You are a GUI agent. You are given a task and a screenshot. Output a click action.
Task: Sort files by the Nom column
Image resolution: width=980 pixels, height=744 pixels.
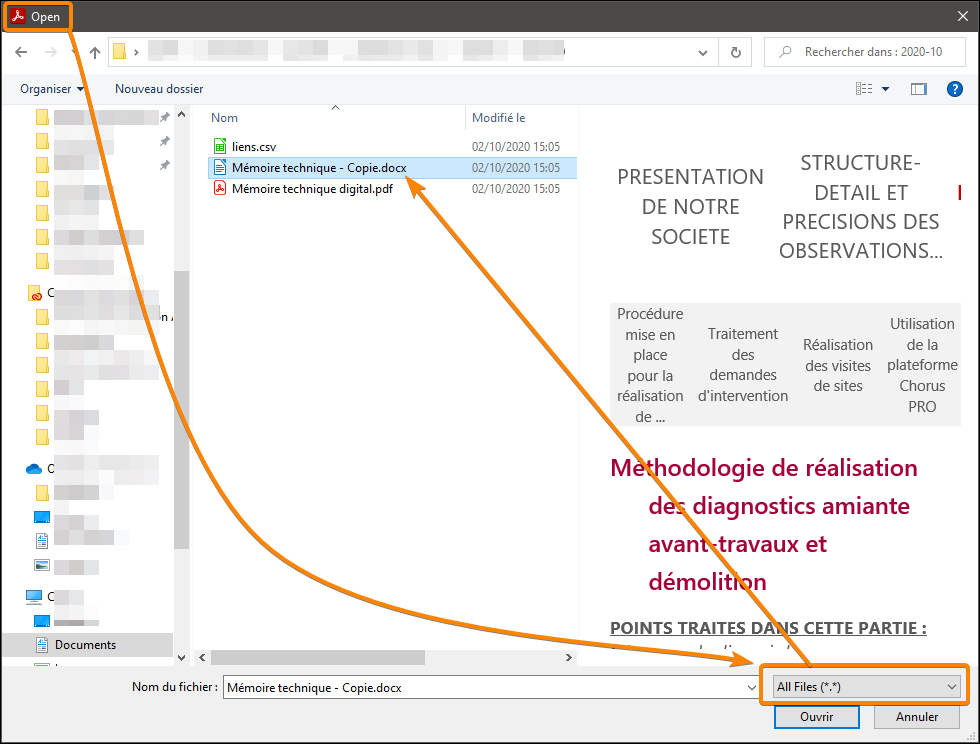click(224, 118)
